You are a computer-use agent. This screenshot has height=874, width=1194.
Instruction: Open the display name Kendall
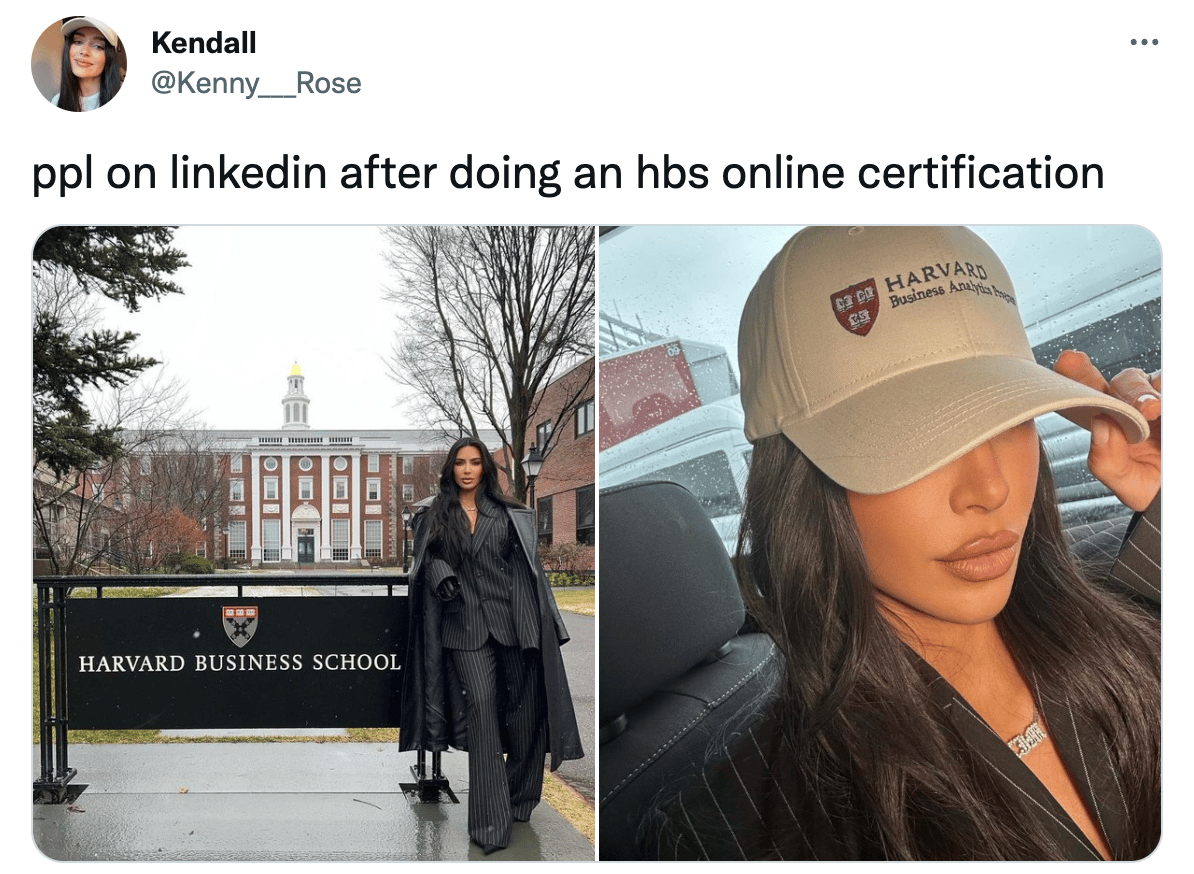203,43
